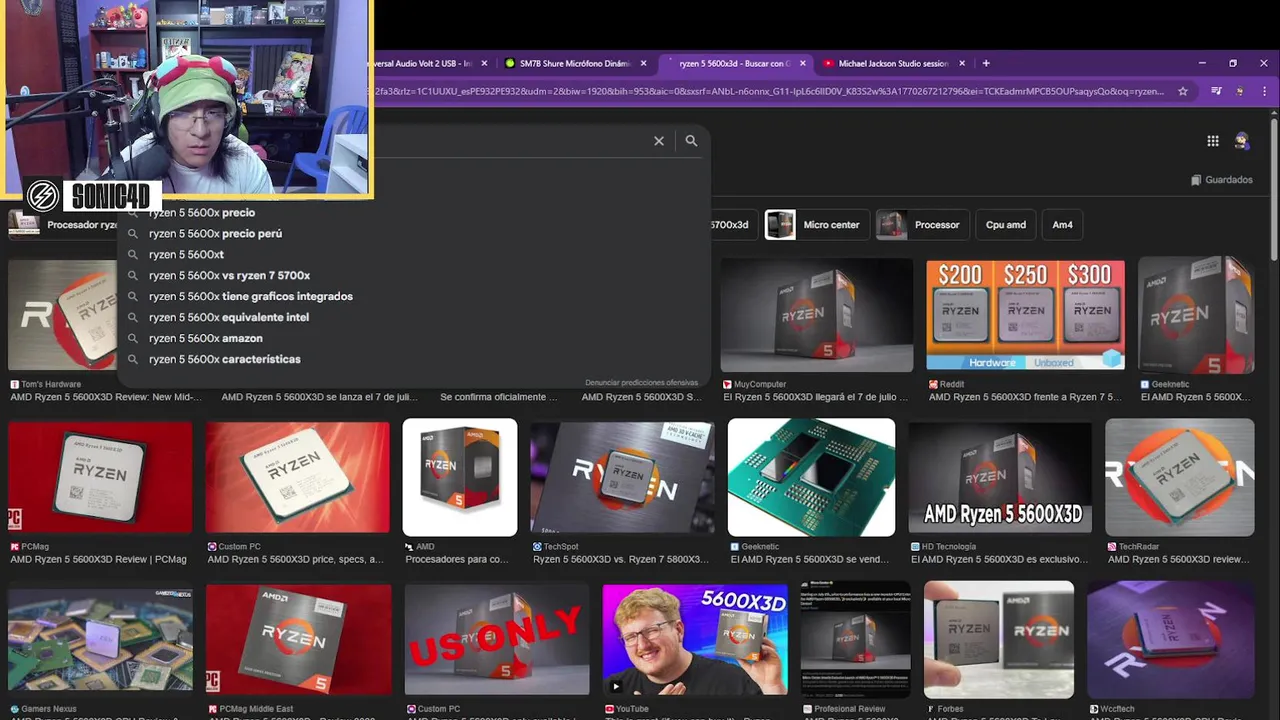
Task: Open top-row Geeknetic Ryzen box image
Action: (1196, 315)
